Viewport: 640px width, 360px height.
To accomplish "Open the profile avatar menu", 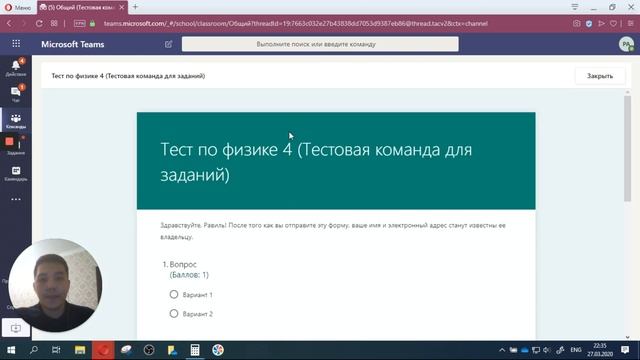I will [x=626, y=44].
